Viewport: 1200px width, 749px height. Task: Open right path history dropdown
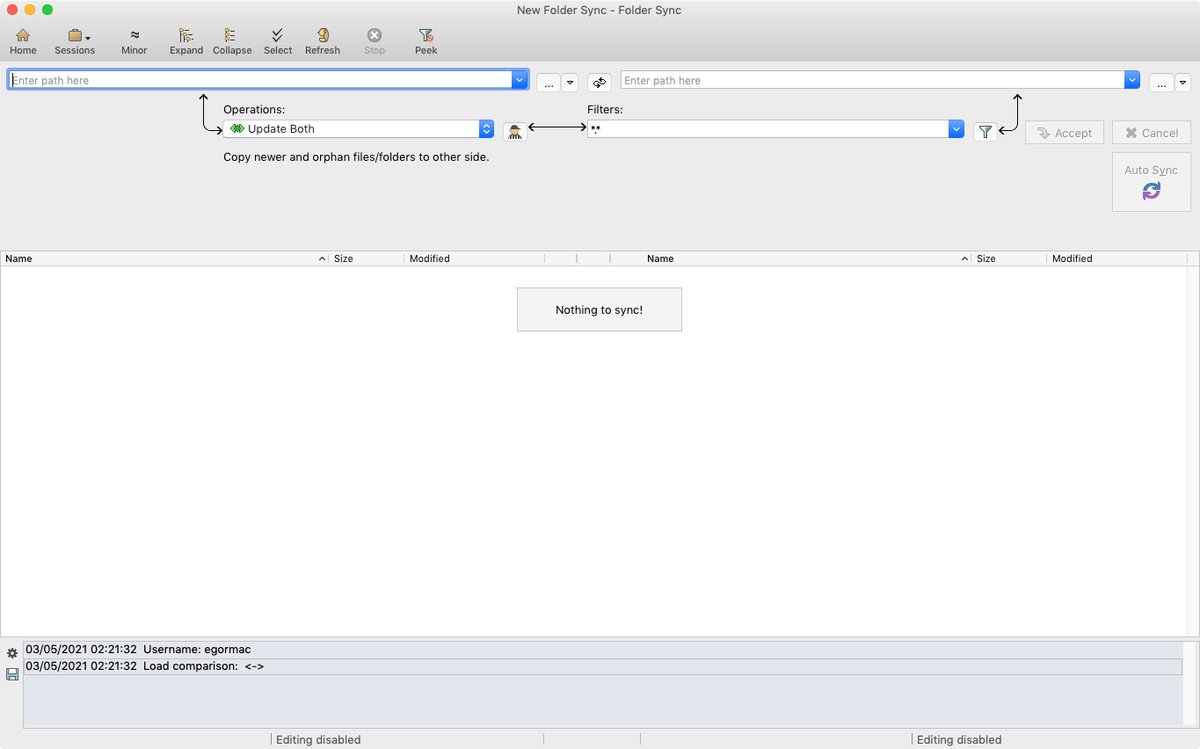(1131, 80)
